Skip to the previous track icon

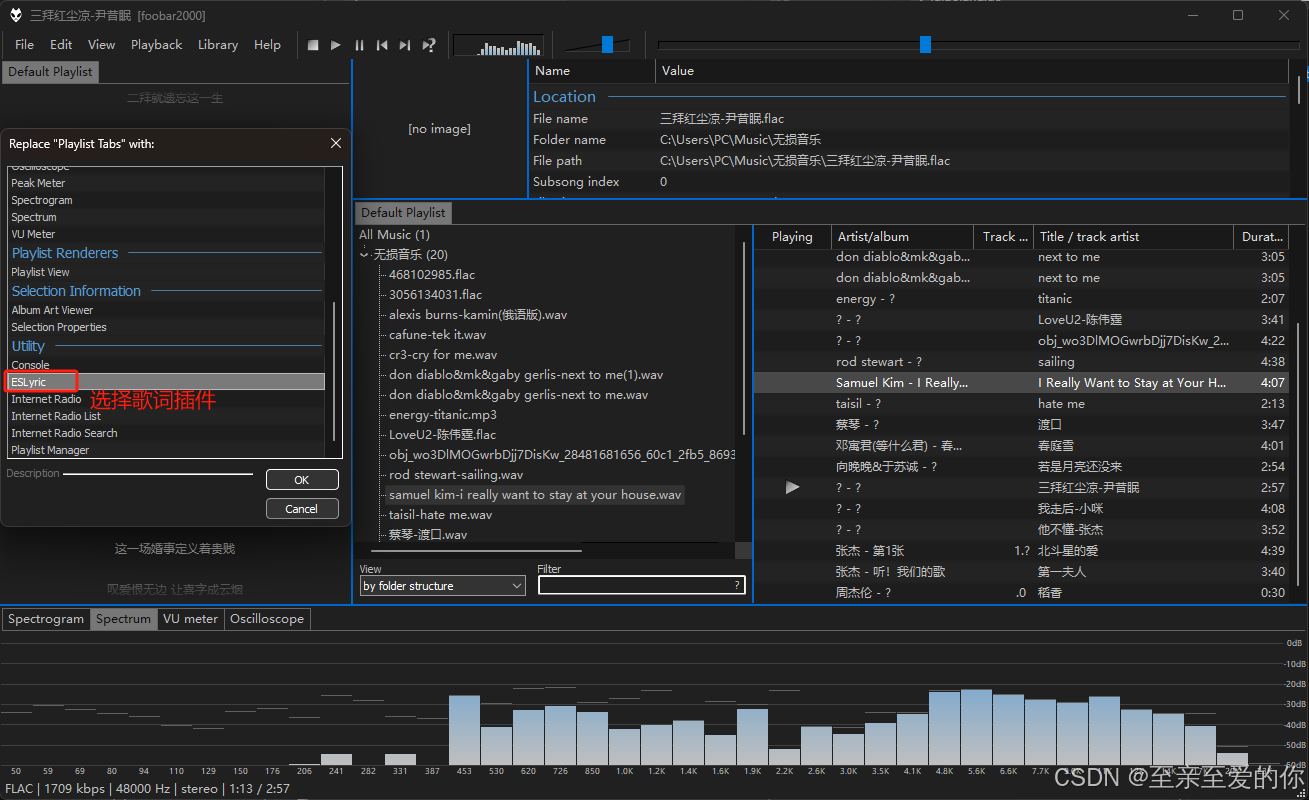(x=382, y=44)
